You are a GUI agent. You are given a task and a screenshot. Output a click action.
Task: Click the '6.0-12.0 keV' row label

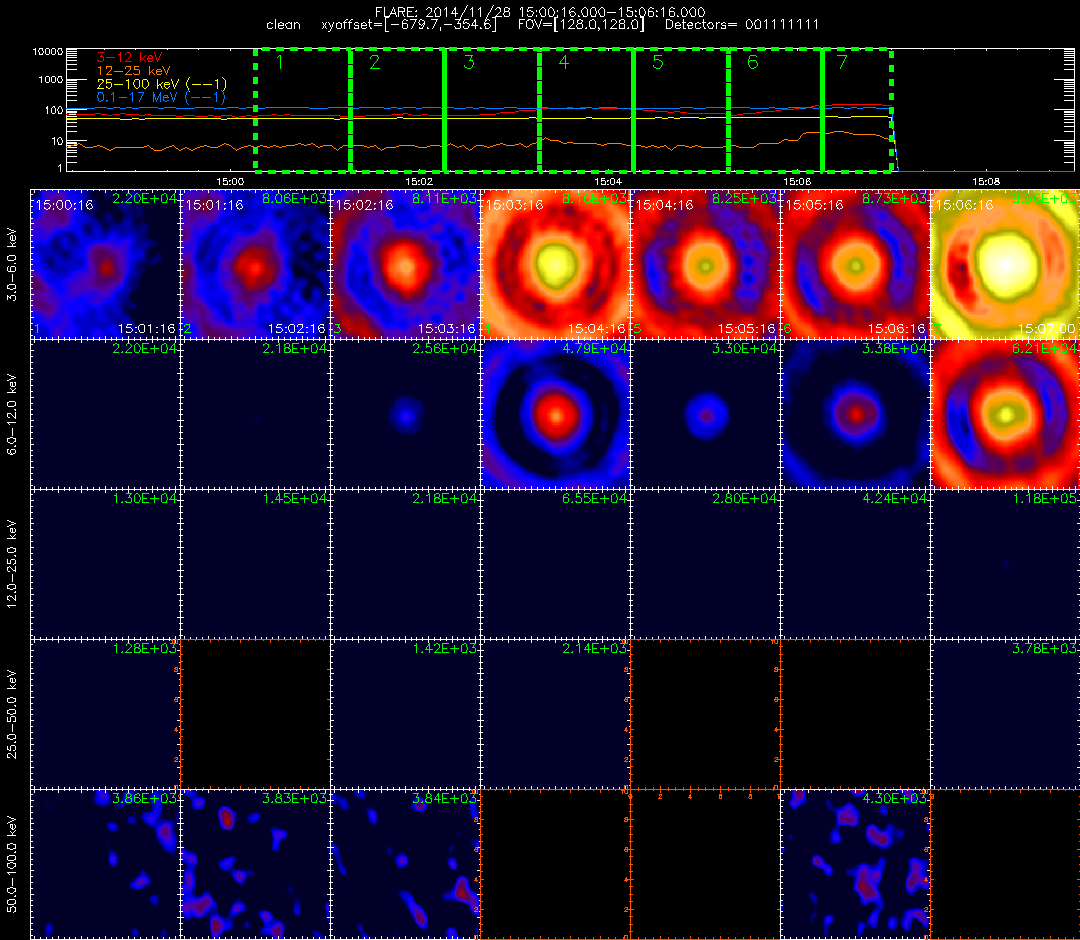pyautogui.click(x=12, y=415)
